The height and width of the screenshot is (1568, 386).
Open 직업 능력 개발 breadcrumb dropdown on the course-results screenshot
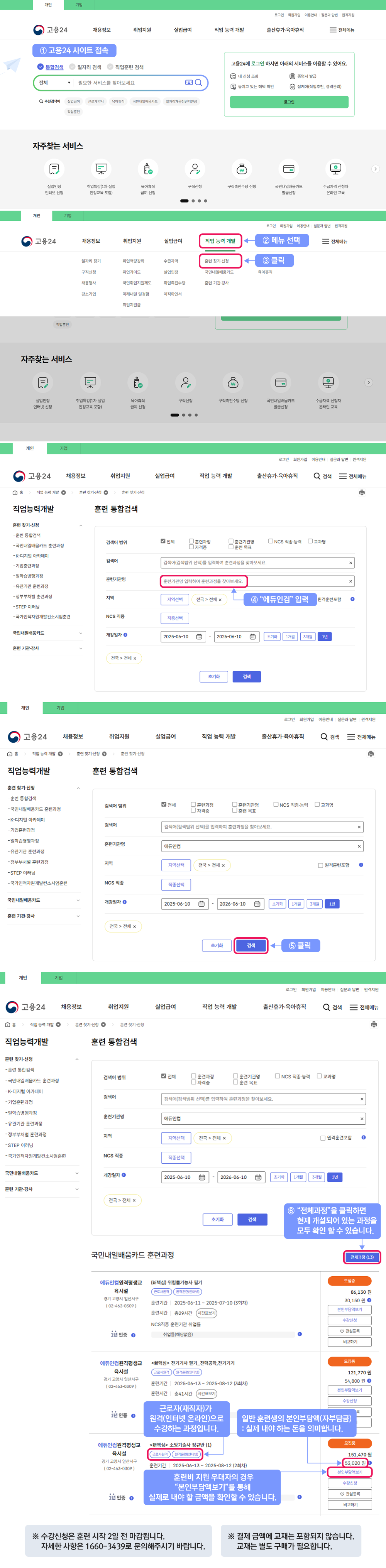(x=58, y=1024)
